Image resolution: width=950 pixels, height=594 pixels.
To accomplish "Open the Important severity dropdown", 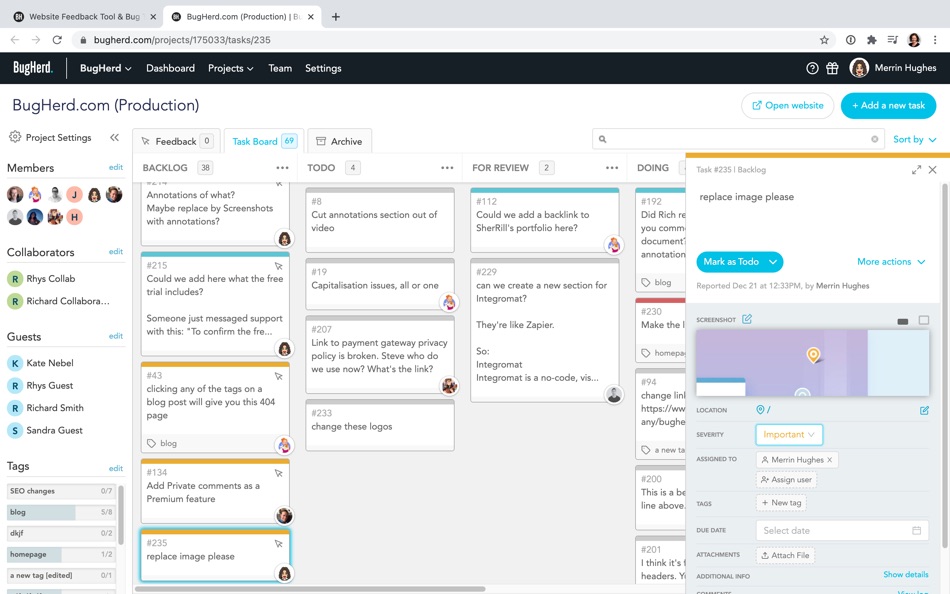I will pos(789,435).
